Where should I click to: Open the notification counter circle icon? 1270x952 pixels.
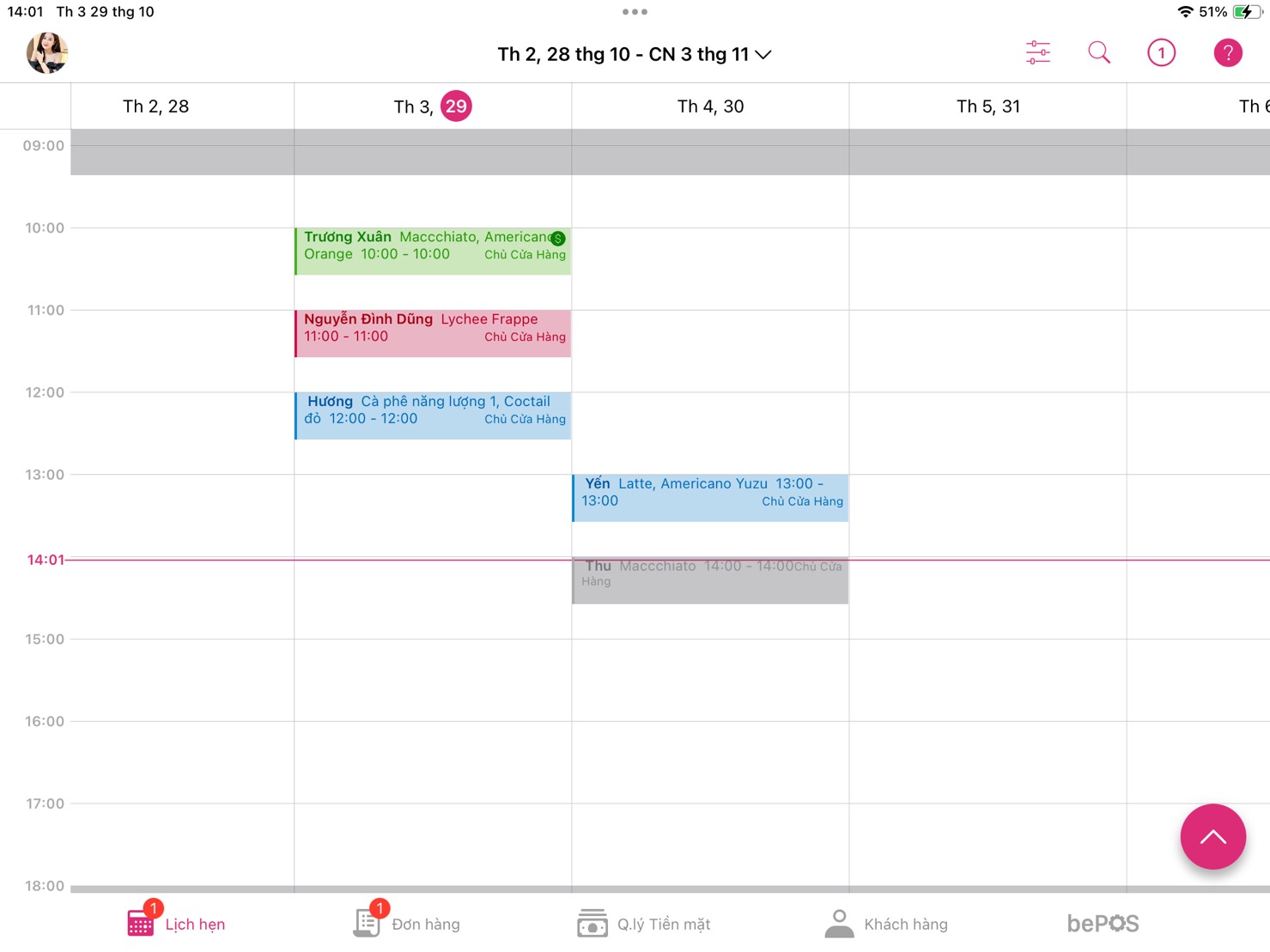coord(1161,53)
